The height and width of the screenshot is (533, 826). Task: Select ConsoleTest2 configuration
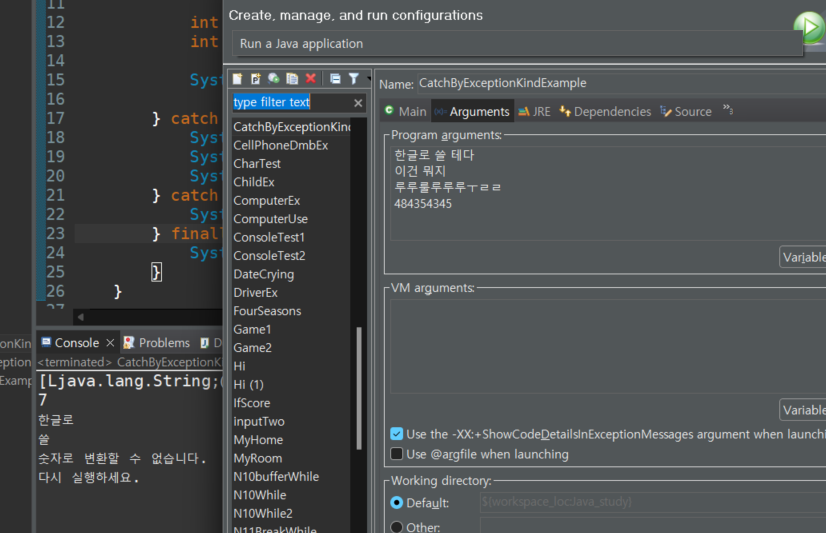[269, 255]
